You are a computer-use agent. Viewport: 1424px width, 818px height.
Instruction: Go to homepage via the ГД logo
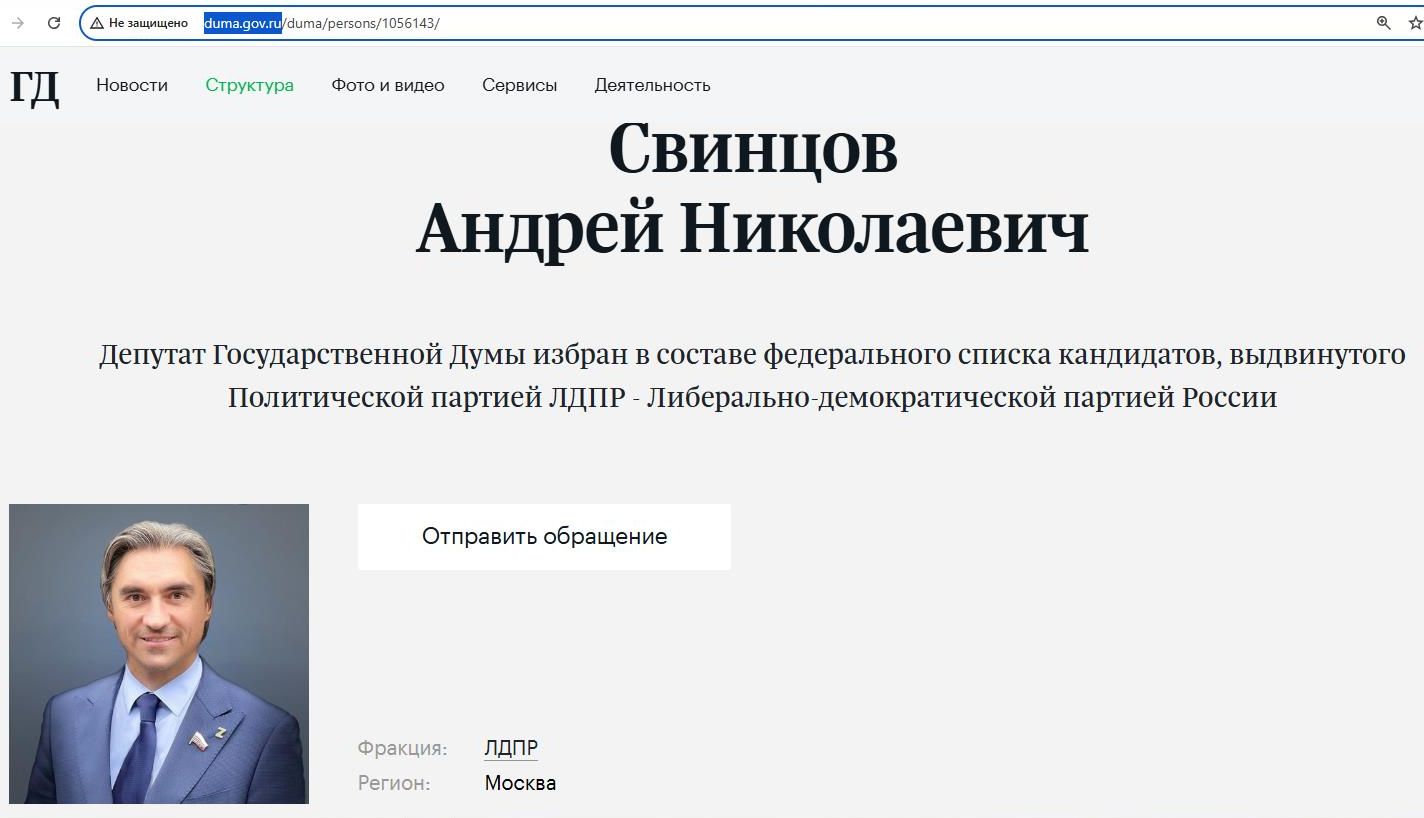click(35, 87)
